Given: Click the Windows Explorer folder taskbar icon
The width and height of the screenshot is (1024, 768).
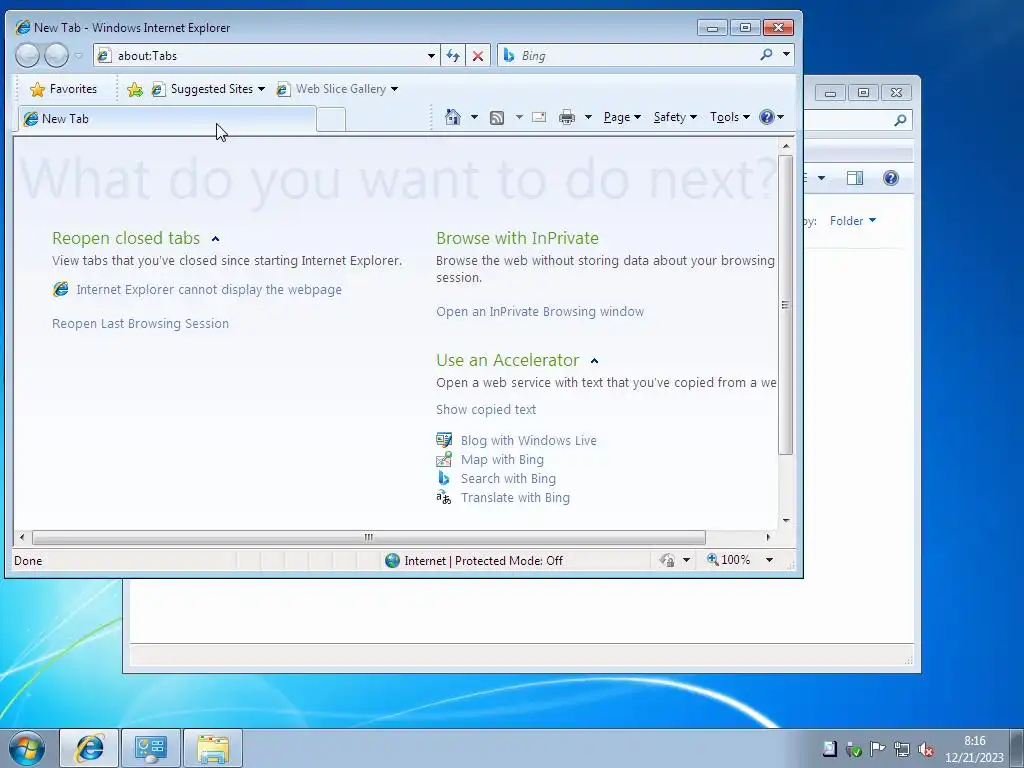Looking at the screenshot, I should [213, 748].
